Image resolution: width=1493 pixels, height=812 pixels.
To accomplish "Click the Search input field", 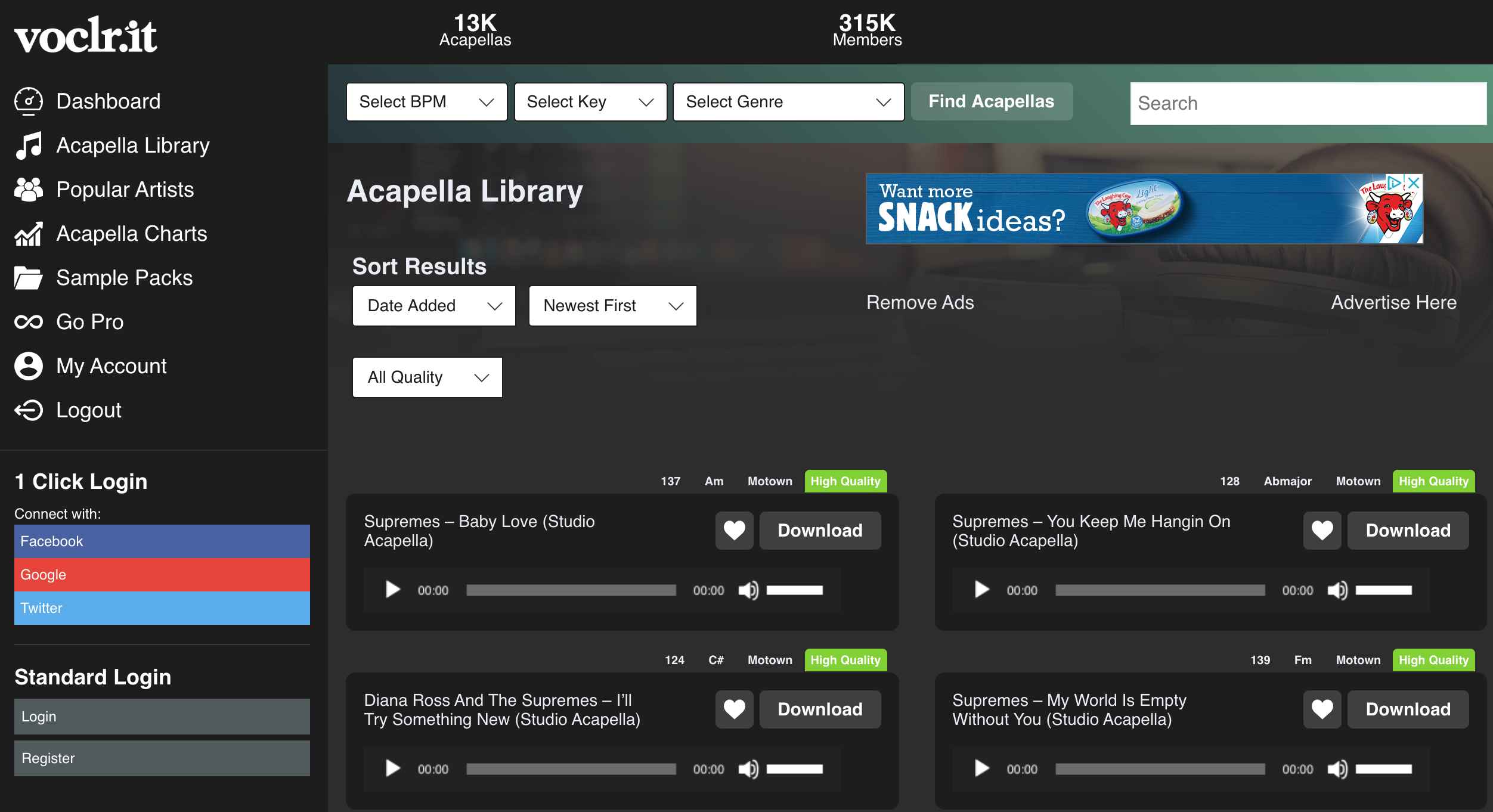I will click(1308, 104).
